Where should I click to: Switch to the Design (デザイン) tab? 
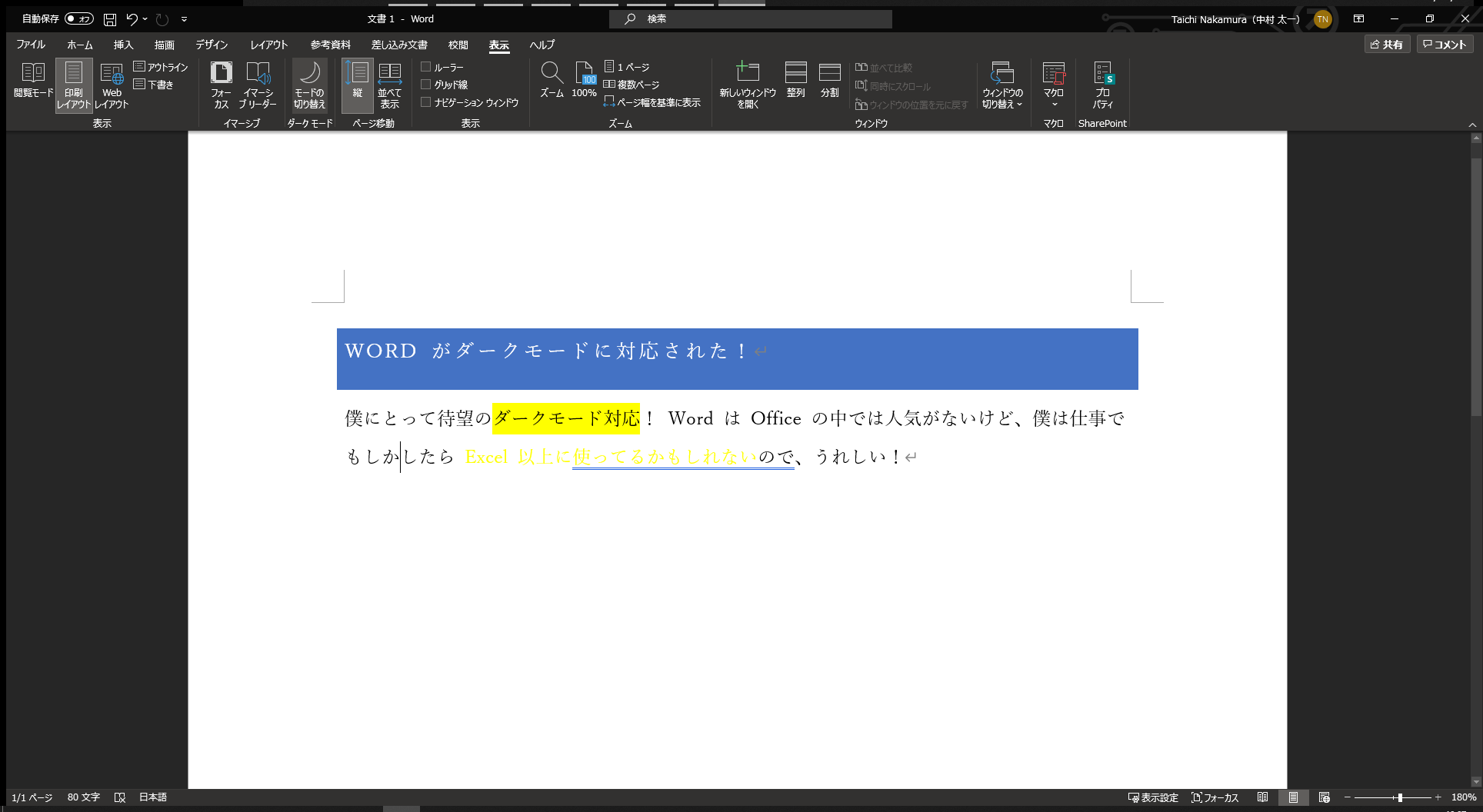pos(212,45)
